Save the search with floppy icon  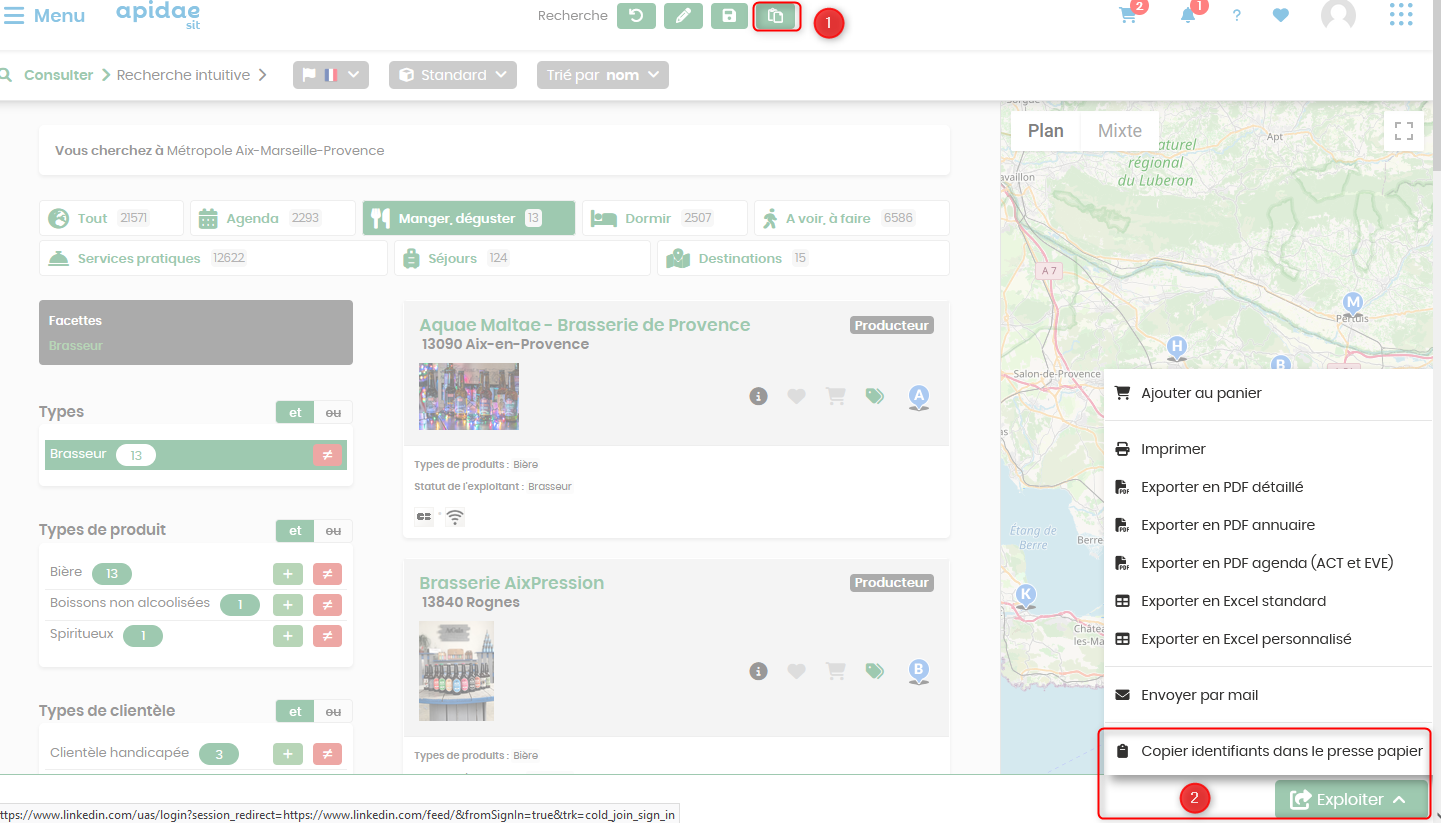tap(729, 16)
